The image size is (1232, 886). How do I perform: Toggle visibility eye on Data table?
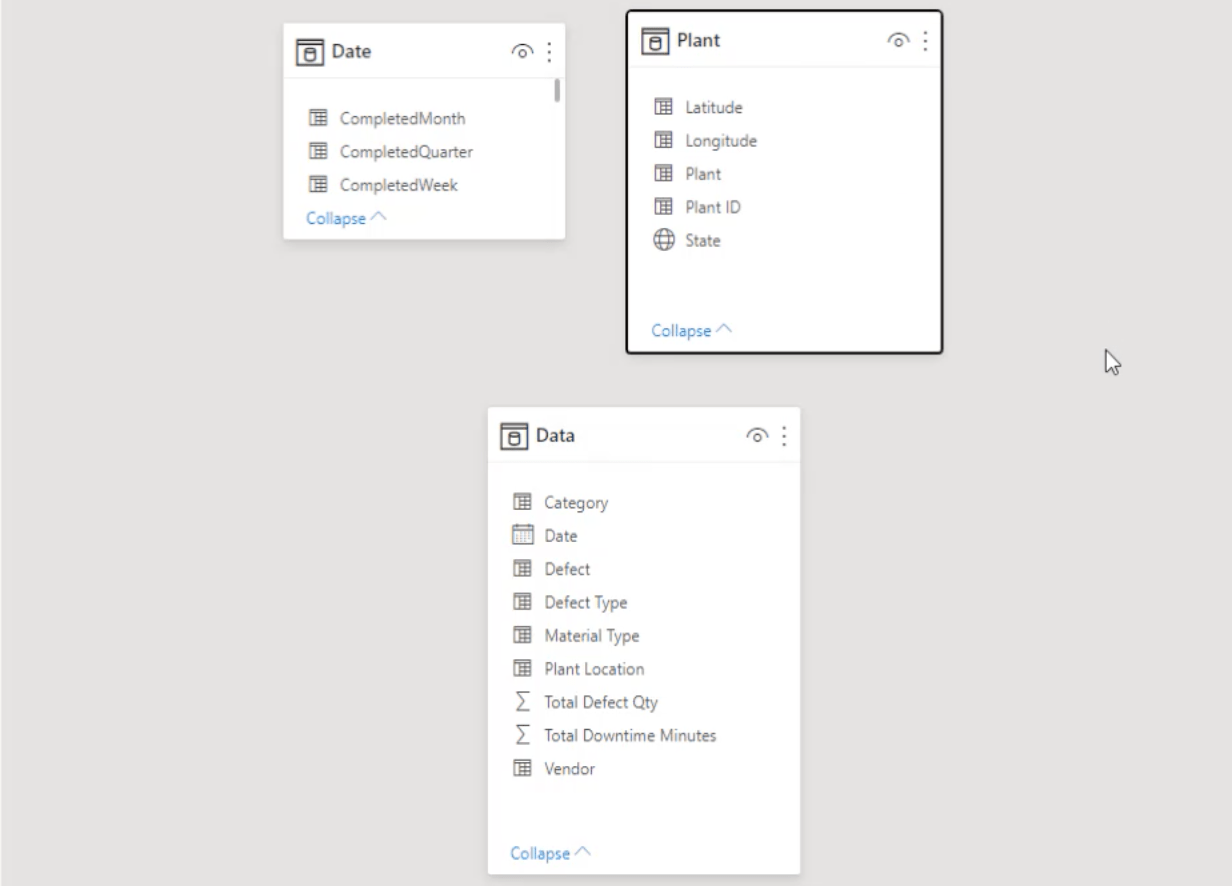(757, 436)
